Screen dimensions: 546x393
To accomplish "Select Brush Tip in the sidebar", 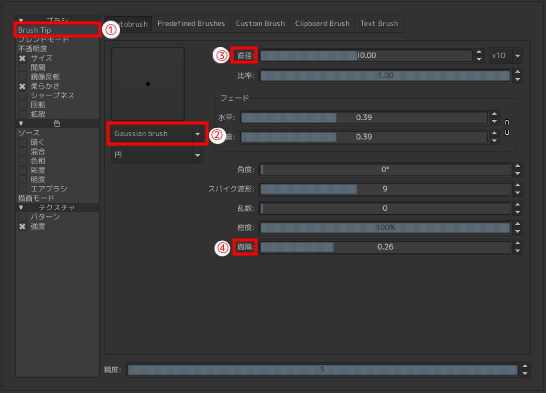I will pyautogui.click(x=57, y=30).
